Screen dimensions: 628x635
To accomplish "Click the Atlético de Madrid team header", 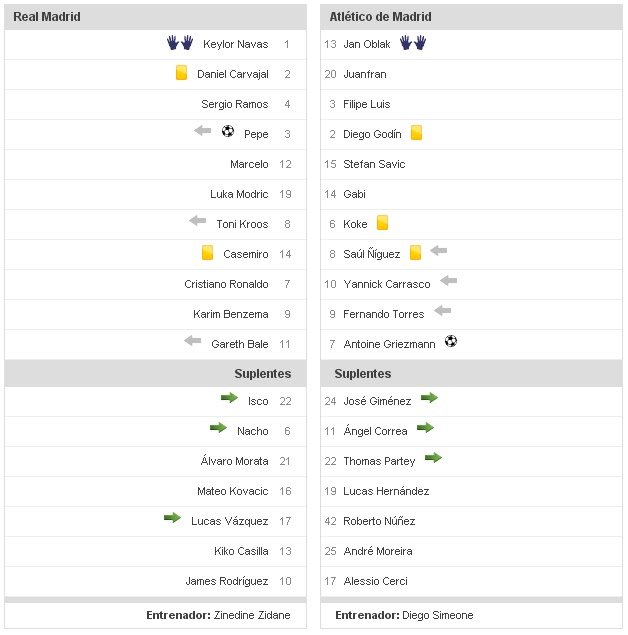I will [x=380, y=17].
